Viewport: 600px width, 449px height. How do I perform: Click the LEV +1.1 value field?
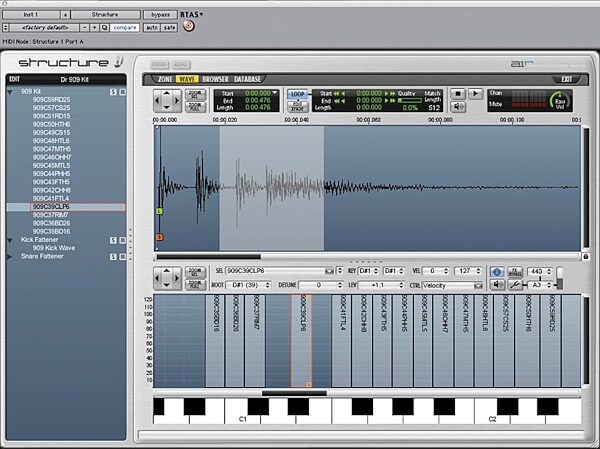[x=381, y=285]
